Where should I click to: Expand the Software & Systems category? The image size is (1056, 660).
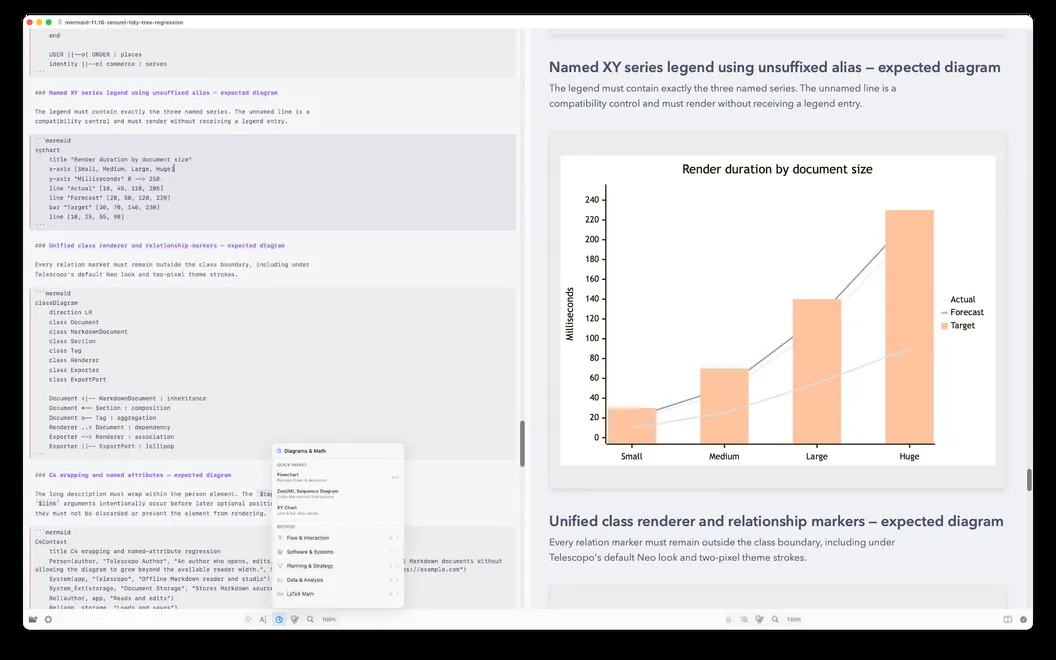338,552
